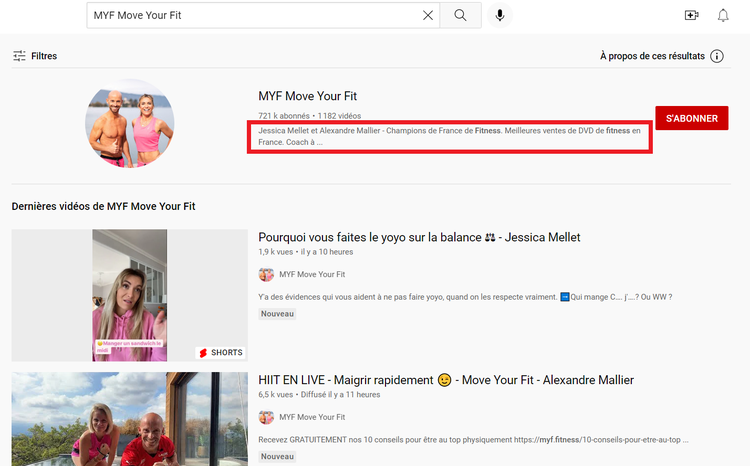Click the info icon beside À propos de ces résultats
This screenshot has height=466, width=750.
tap(717, 56)
